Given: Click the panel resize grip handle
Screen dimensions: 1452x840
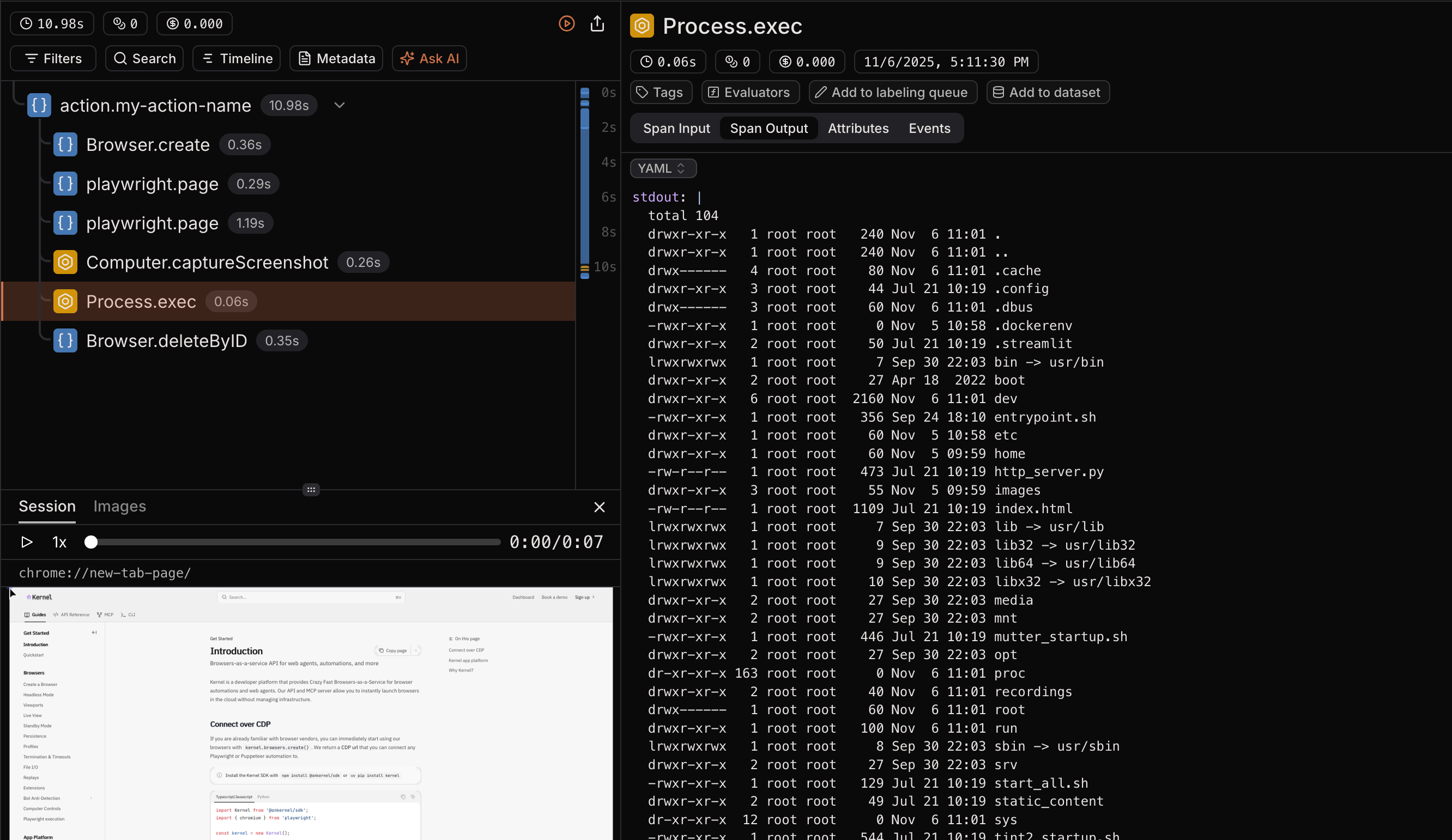Looking at the screenshot, I should (311, 490).
